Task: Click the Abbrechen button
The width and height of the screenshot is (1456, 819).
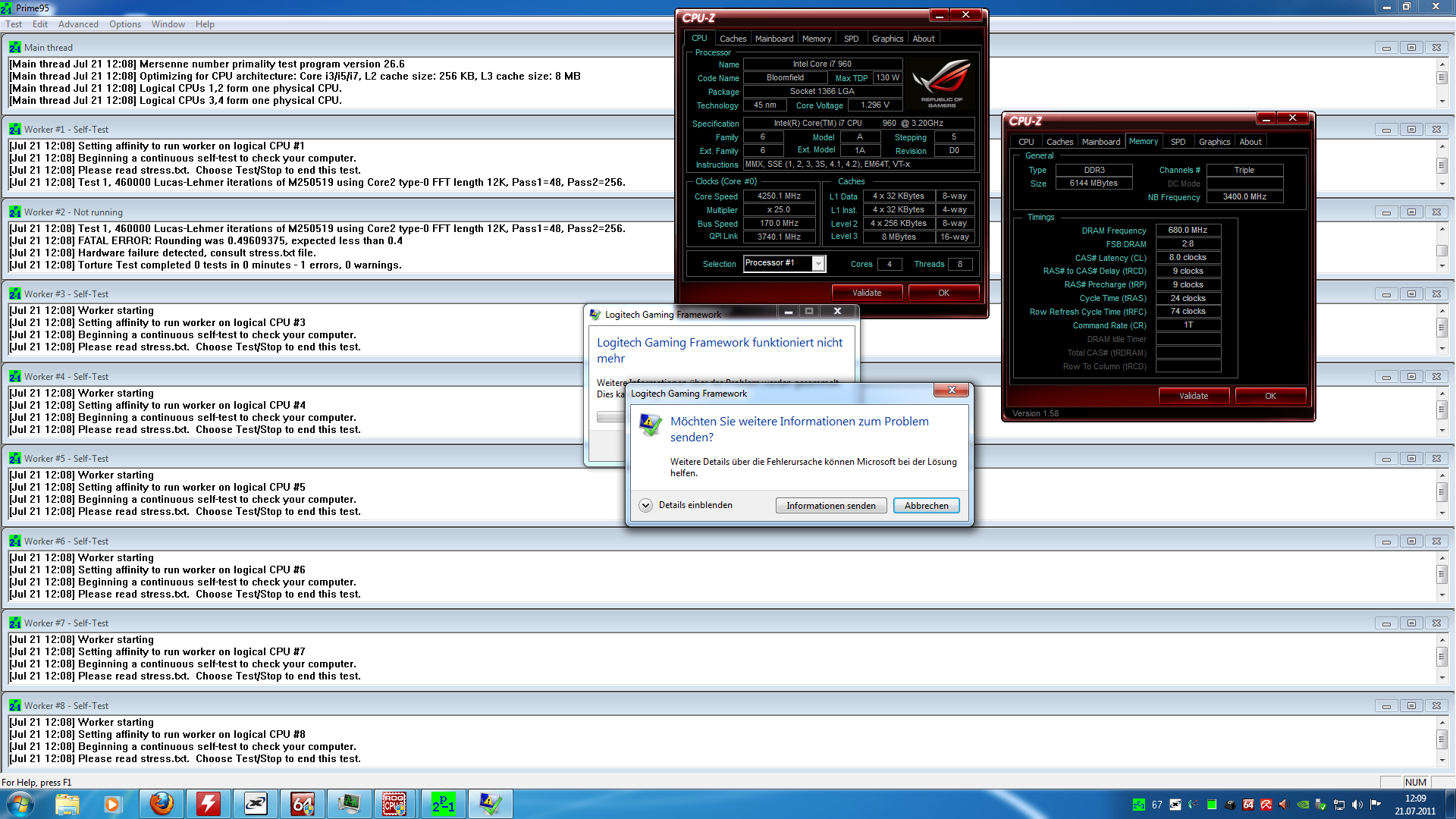Action: tap(926, 506)
